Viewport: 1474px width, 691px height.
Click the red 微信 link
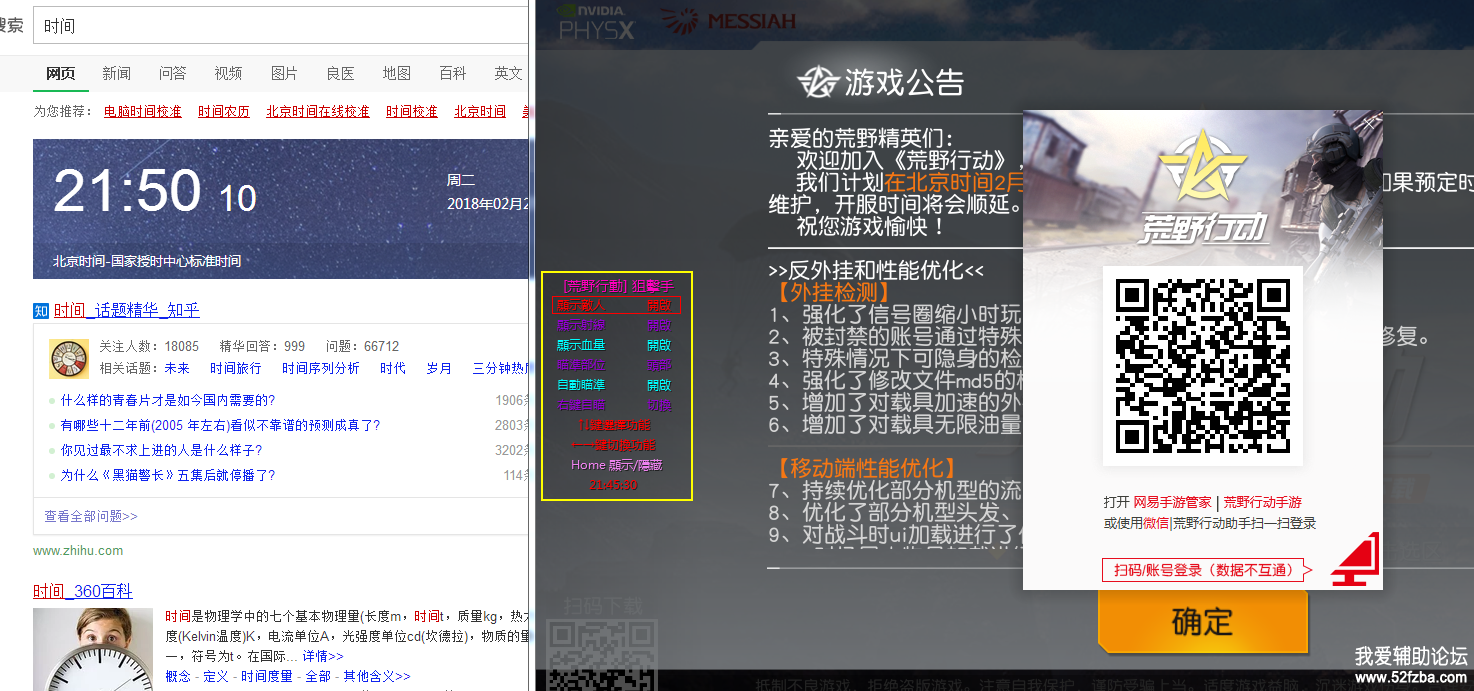pos(1156,523)
